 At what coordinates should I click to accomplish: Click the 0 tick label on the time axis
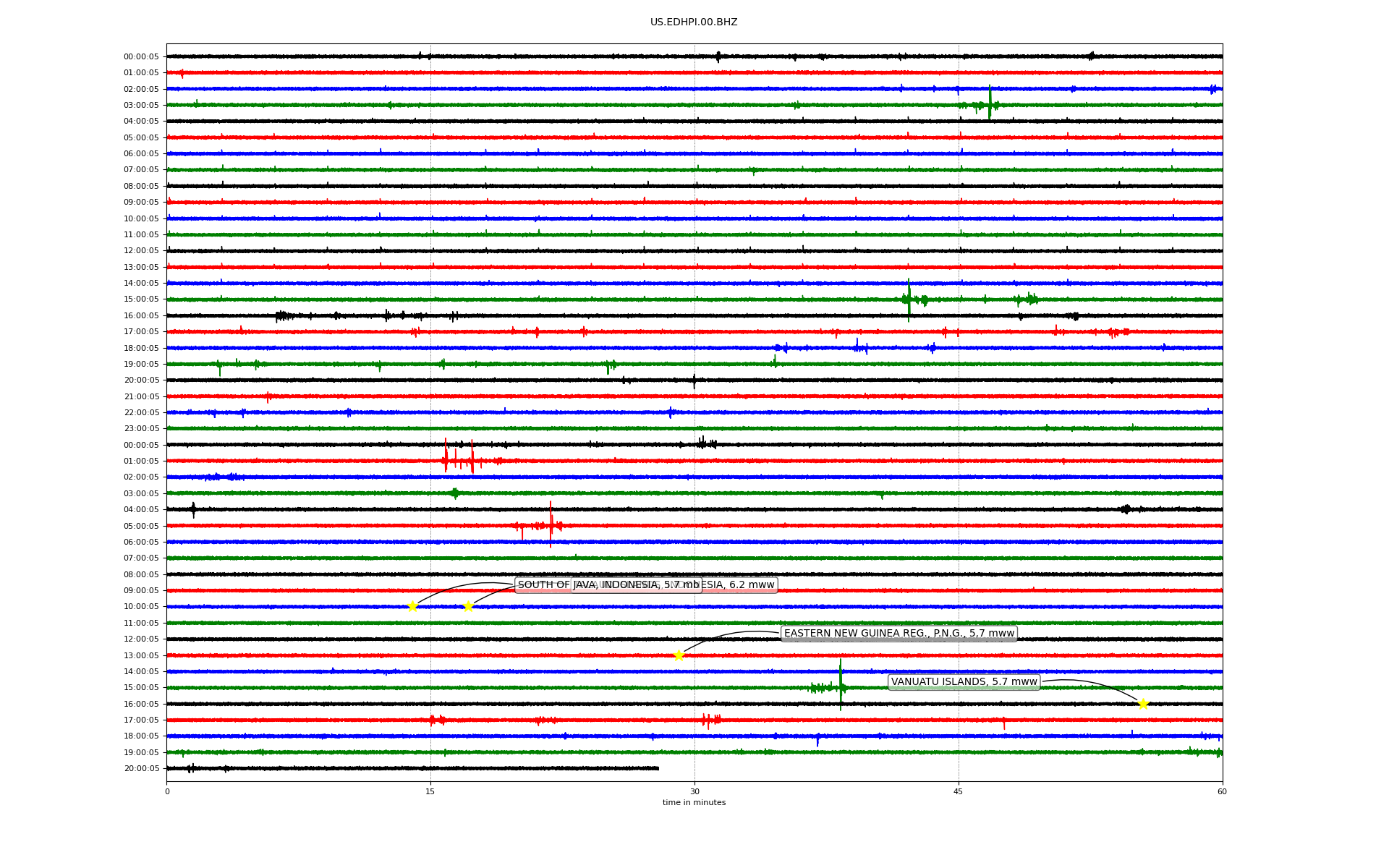[167, 791]
